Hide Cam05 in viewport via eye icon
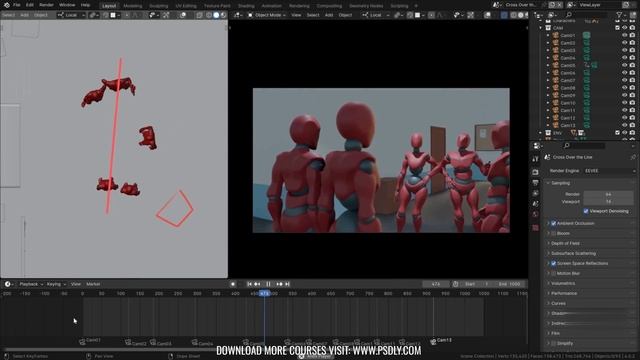The height and width of the screenshot is (360, 640). pos(624,65)
